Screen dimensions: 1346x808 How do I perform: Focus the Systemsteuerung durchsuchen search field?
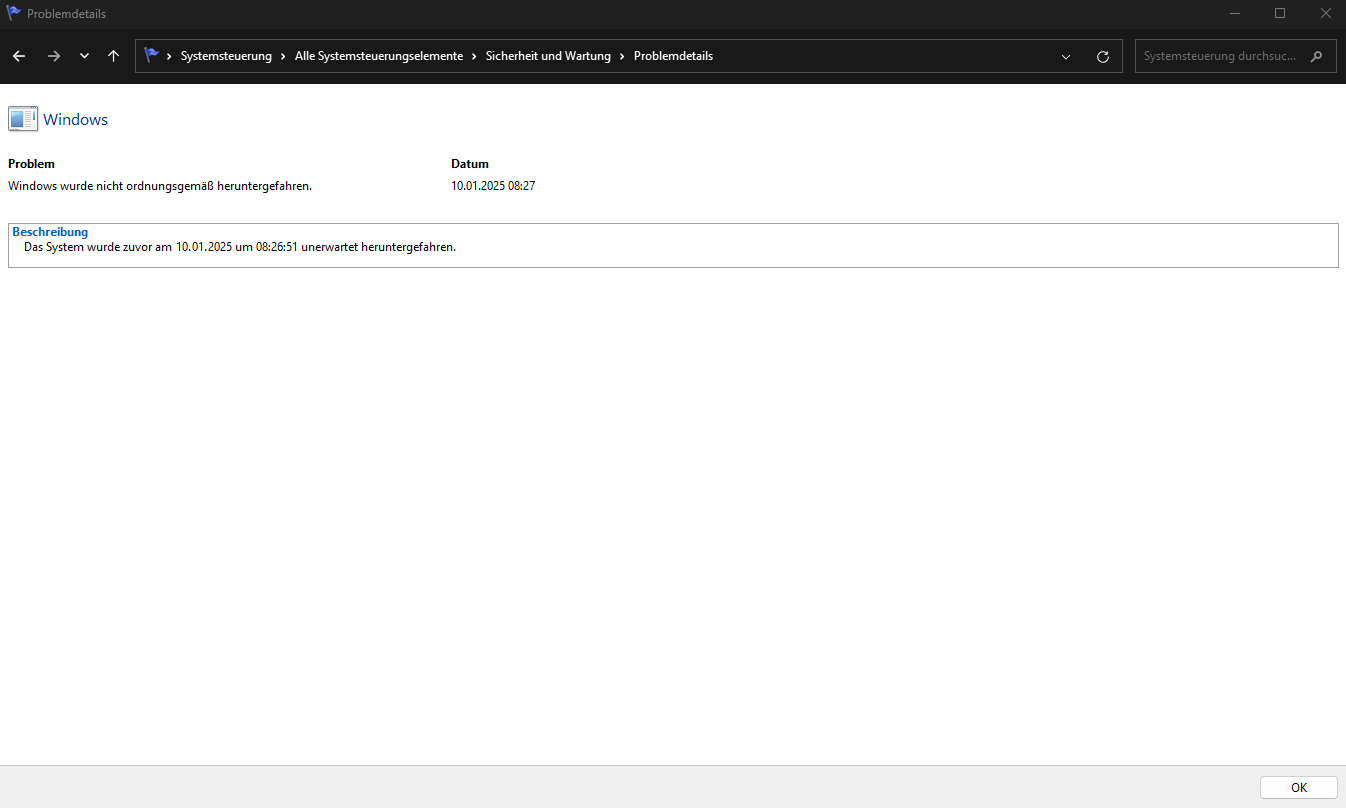(1235, 56)
